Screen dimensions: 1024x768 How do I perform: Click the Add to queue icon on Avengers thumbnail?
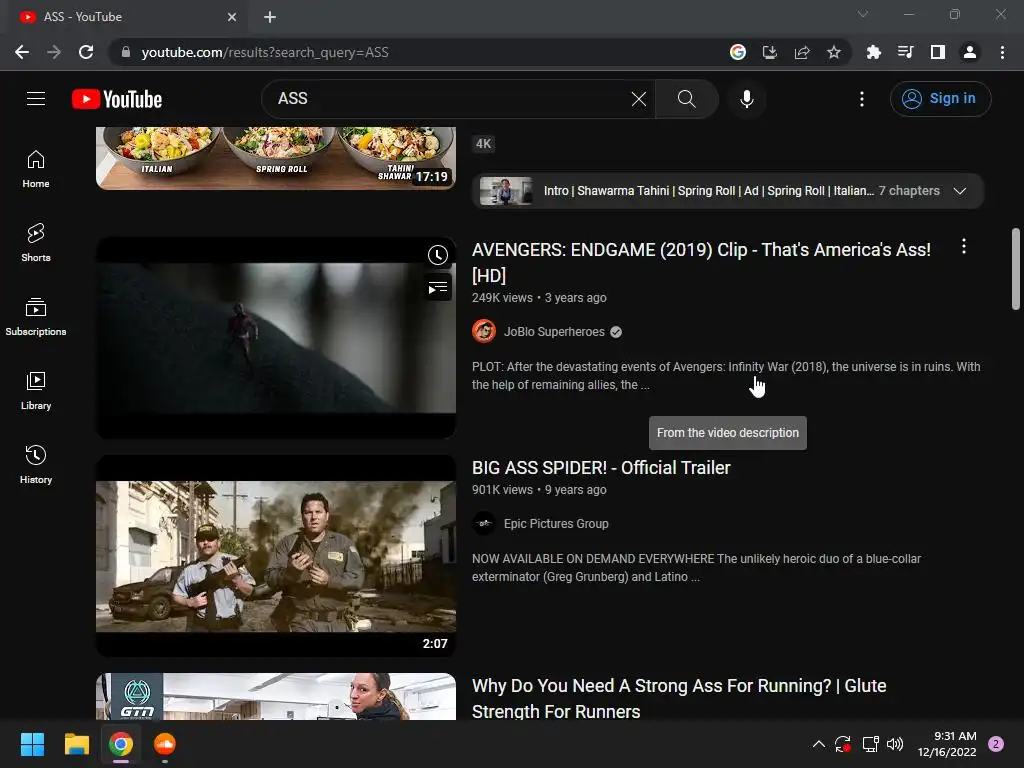point(438,287)
